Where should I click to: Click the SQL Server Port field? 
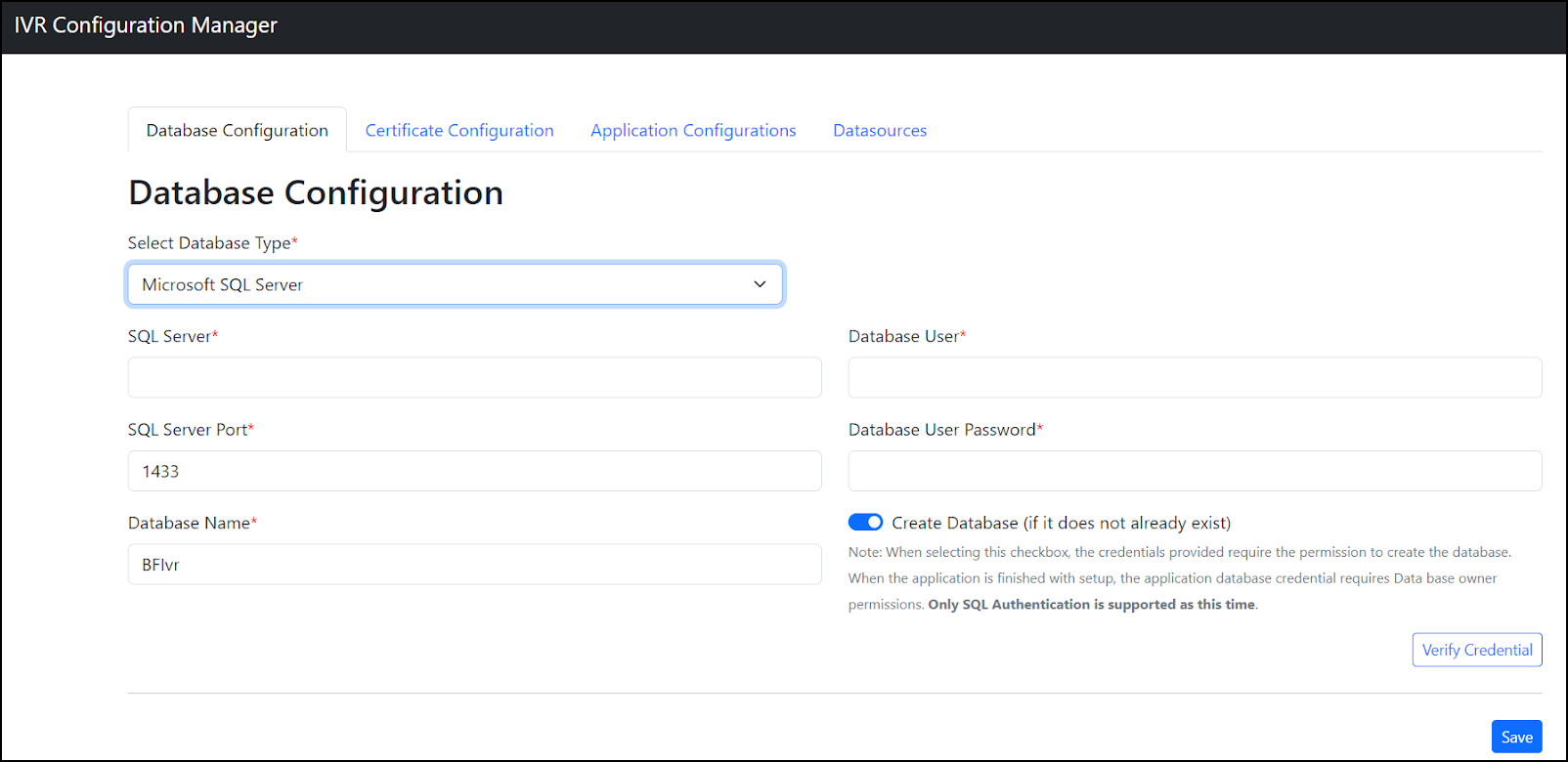point(474,471)
